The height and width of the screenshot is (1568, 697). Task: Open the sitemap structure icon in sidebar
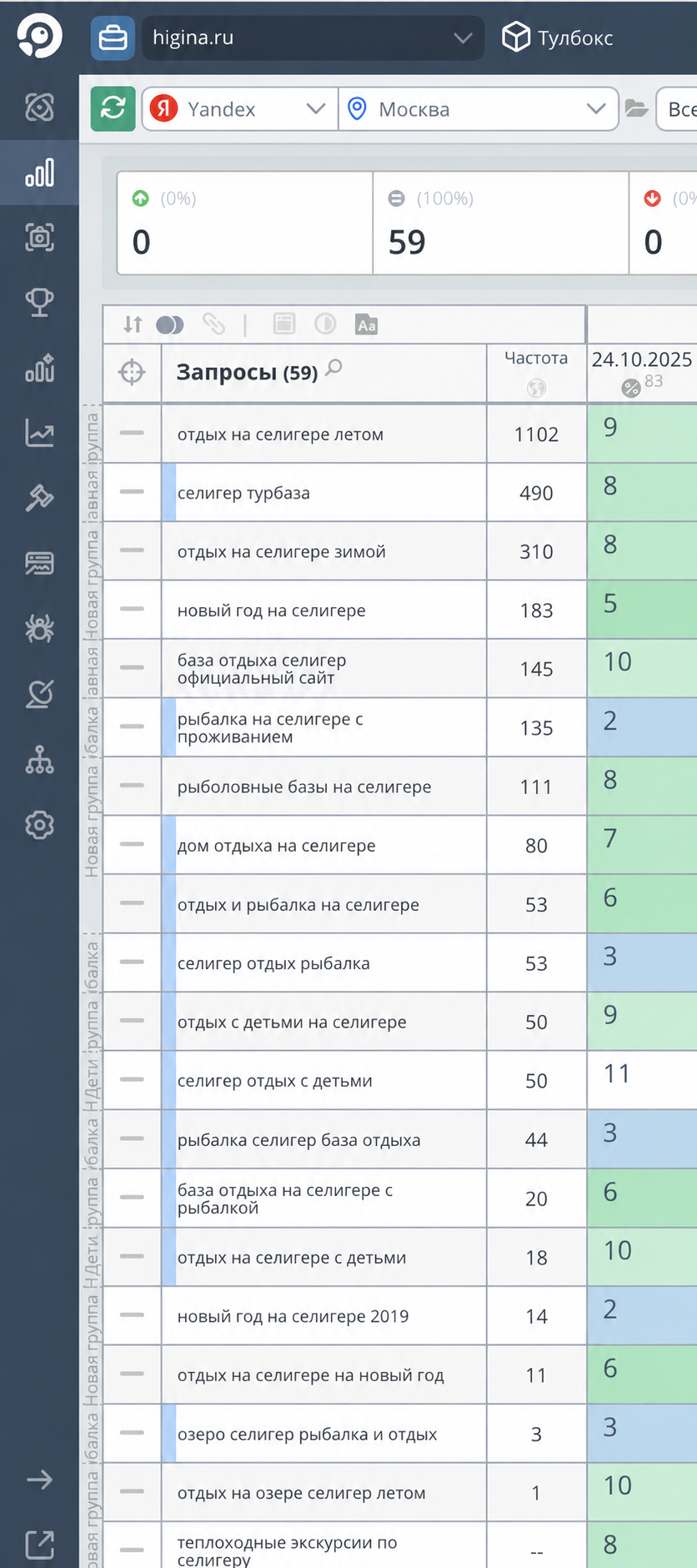(x=39, y=759)
